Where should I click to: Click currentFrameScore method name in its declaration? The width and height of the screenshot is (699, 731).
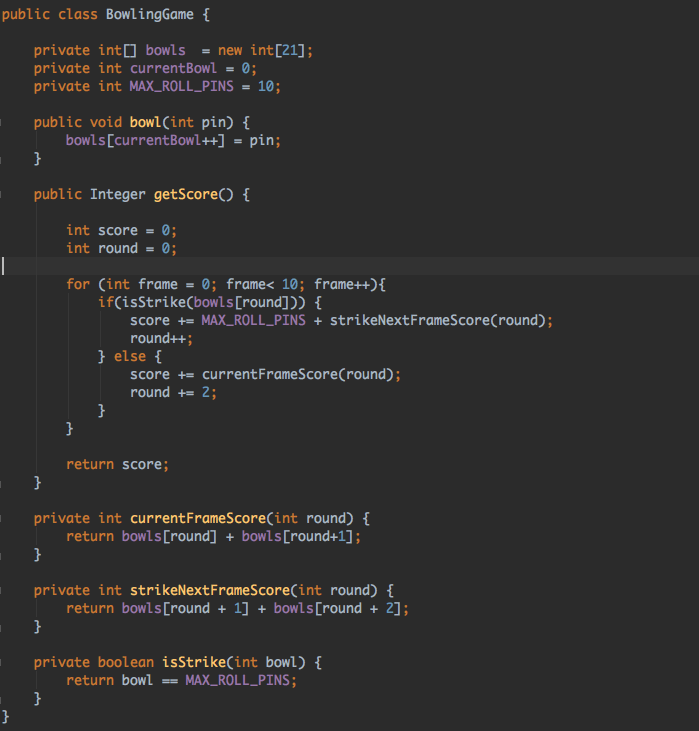(x=198, y=519)
